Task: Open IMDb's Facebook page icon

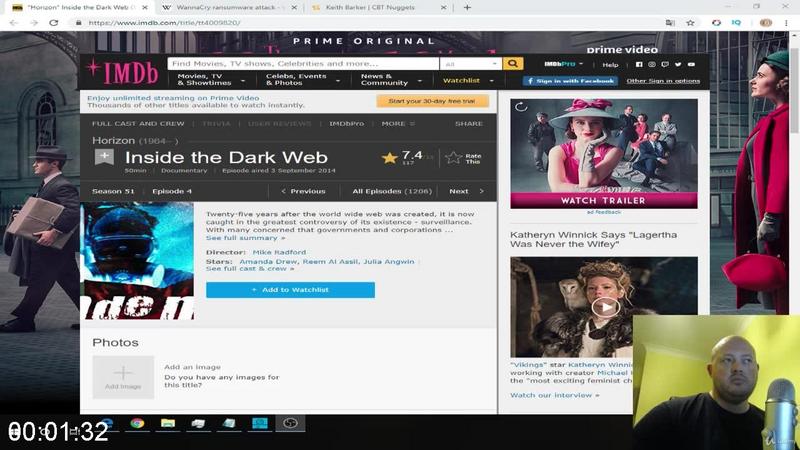Action: click(x=639, y=64)
